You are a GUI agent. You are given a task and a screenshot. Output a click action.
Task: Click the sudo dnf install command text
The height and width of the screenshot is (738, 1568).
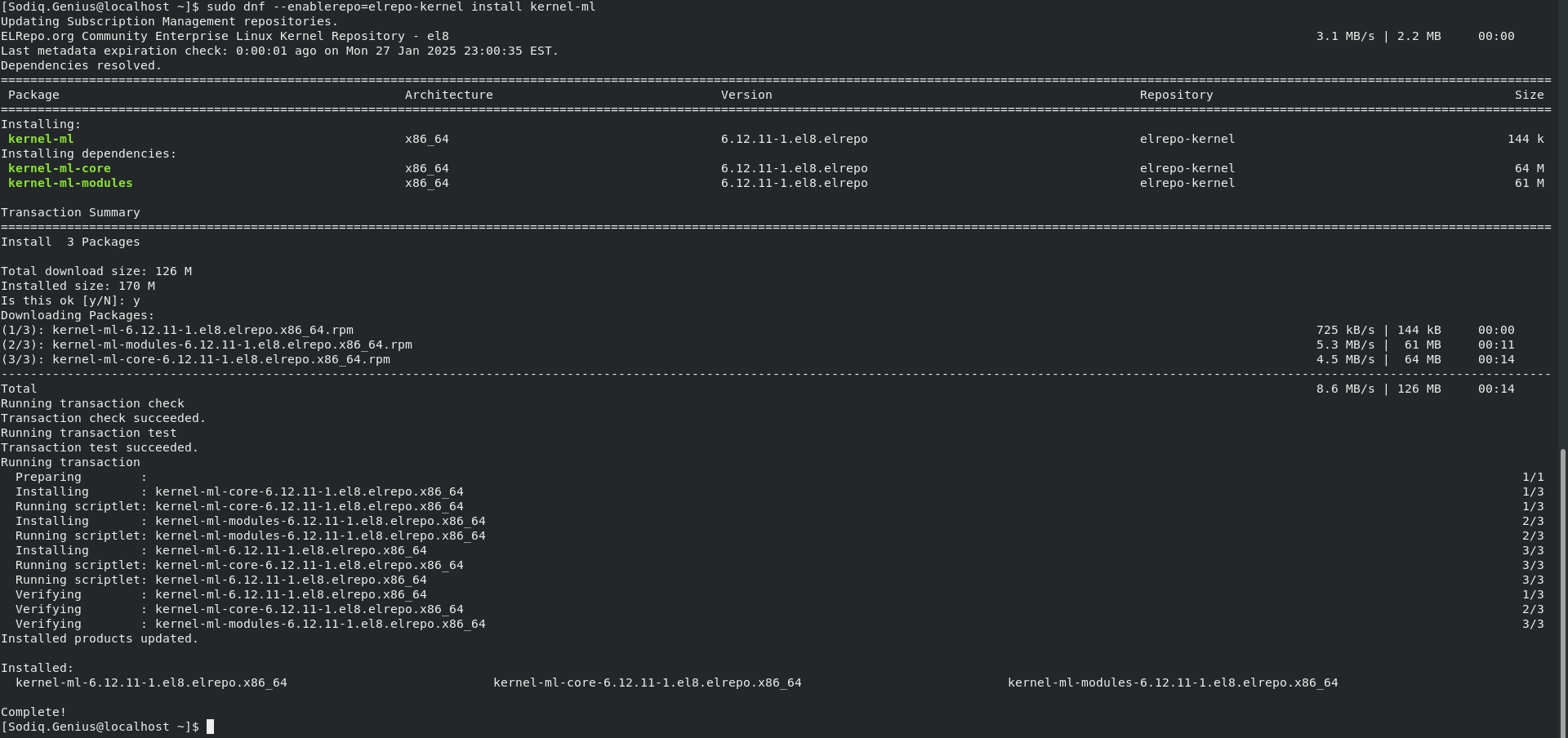coord(401,7)
